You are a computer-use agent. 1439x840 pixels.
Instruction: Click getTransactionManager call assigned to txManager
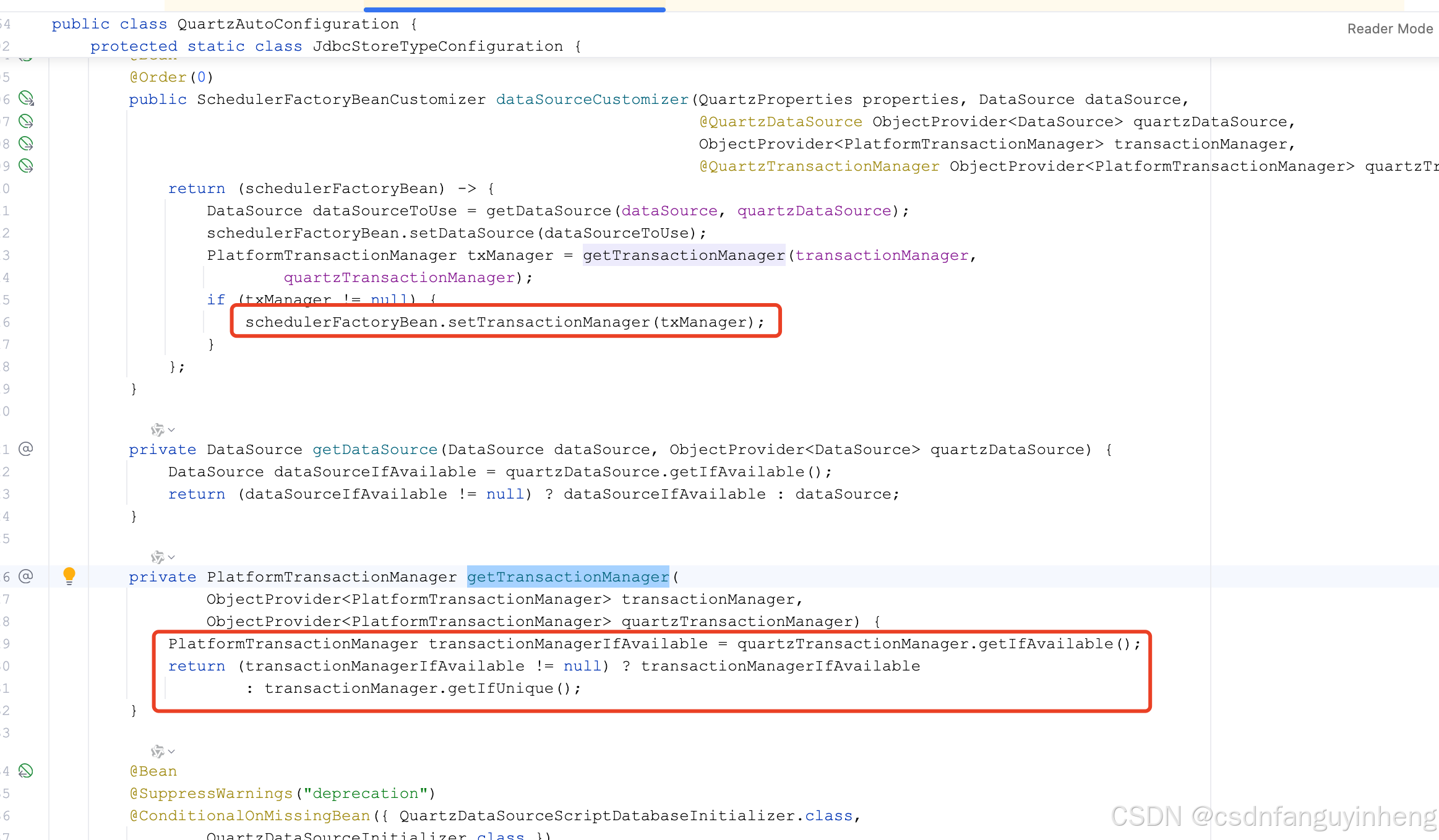683,255
